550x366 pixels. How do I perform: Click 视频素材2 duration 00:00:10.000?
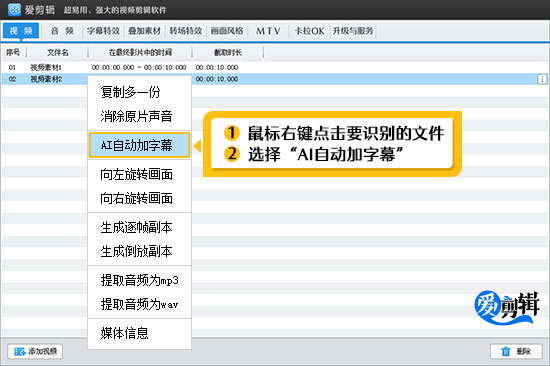pyautogui.click(x=217, y=79)
